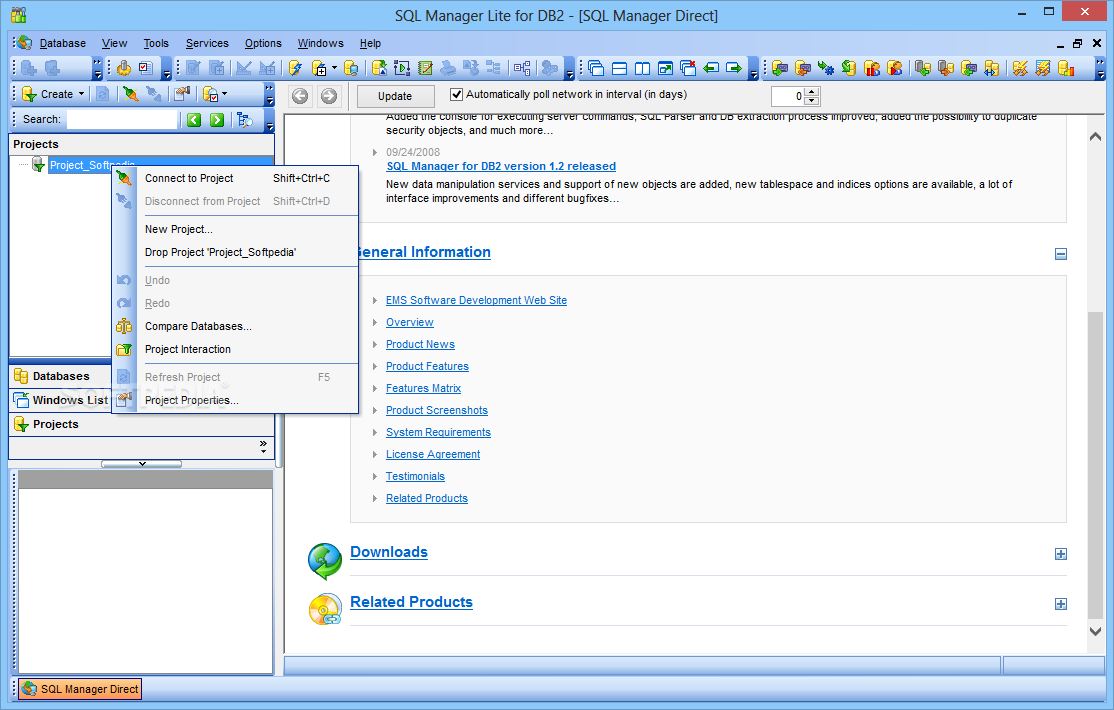Image resolution: width=1114 pixels, height=710 pixels.
Task: Expand navigation bar chevron below Projects
Action: tap(264, 446)
